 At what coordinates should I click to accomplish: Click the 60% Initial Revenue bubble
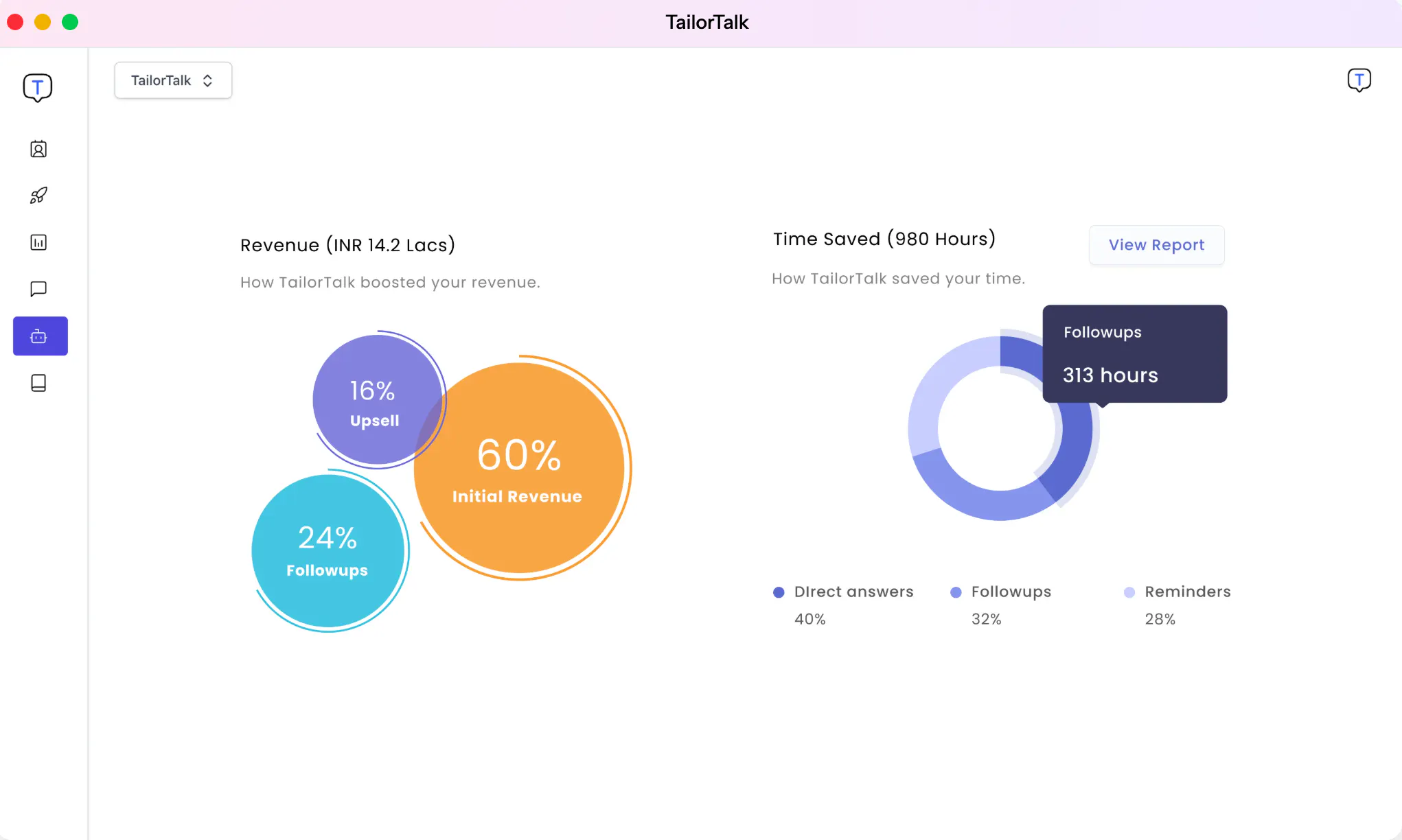[519, 468]
